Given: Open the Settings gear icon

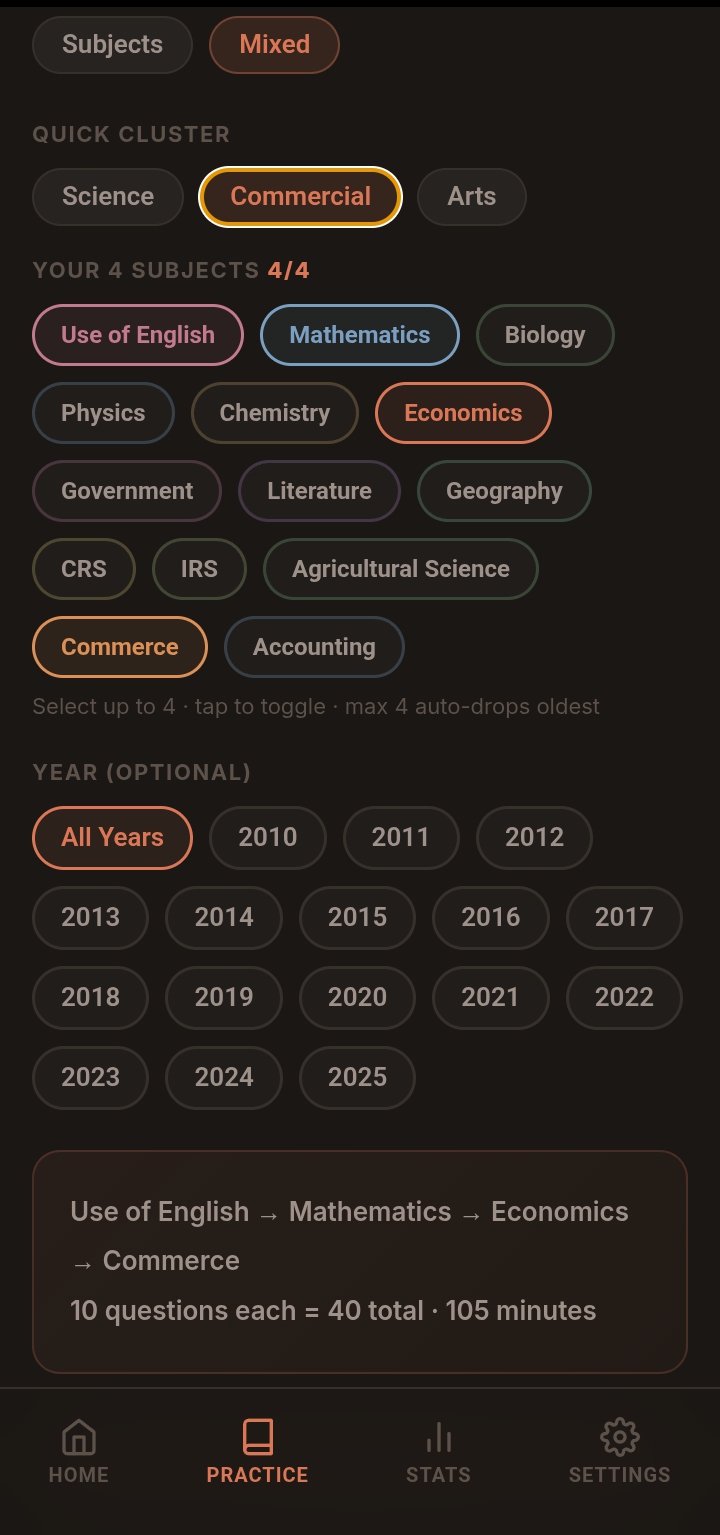Looking at the screenshot, I should [x=619, y=1438].
